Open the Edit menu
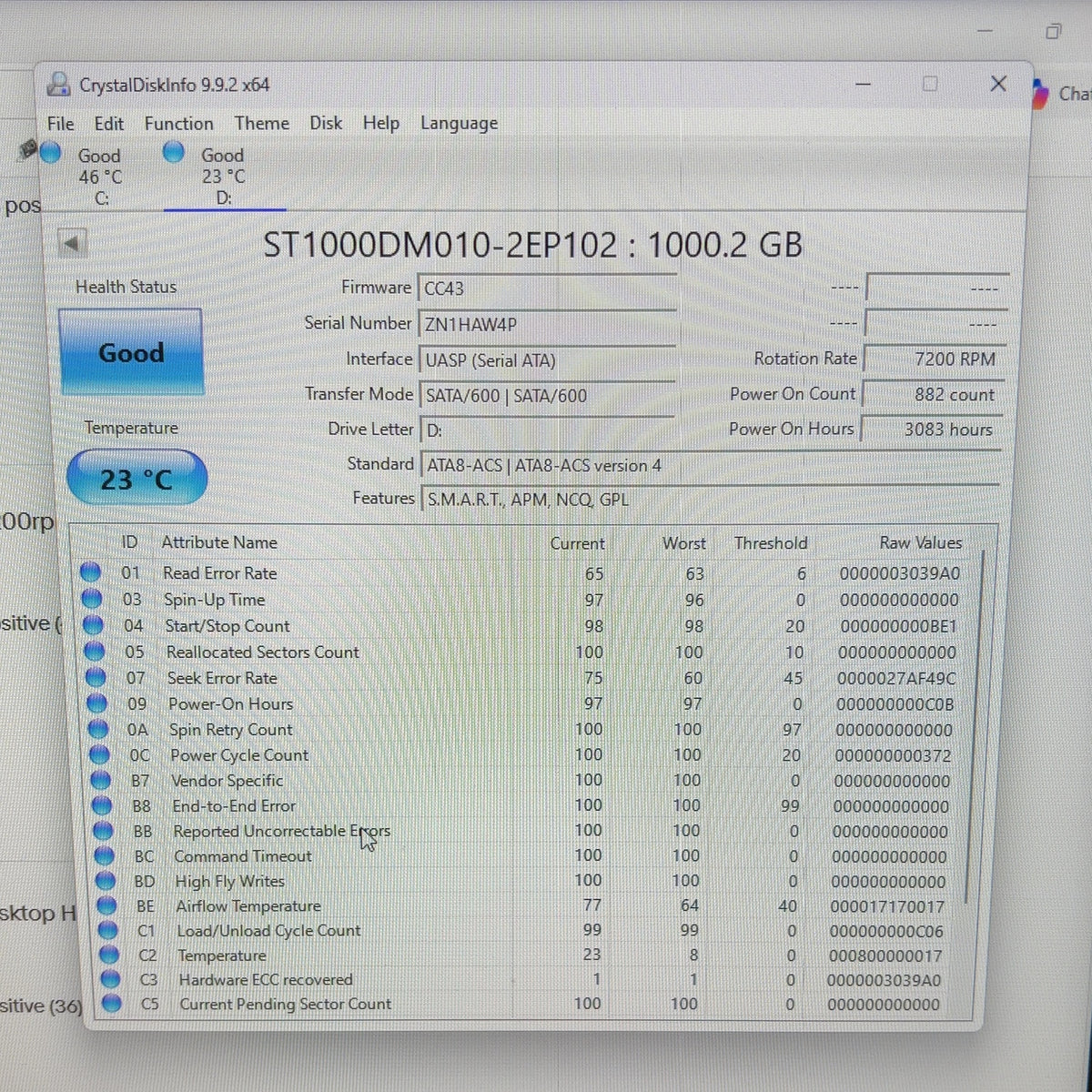The width and height of the screenshot is (1092, 1092). tap(108, 123)
